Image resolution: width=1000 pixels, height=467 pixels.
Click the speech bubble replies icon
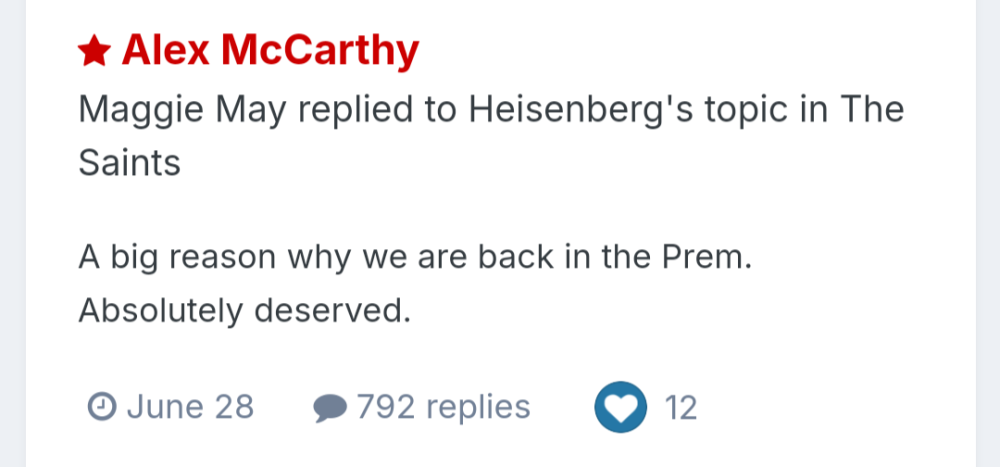coord(330,408)
